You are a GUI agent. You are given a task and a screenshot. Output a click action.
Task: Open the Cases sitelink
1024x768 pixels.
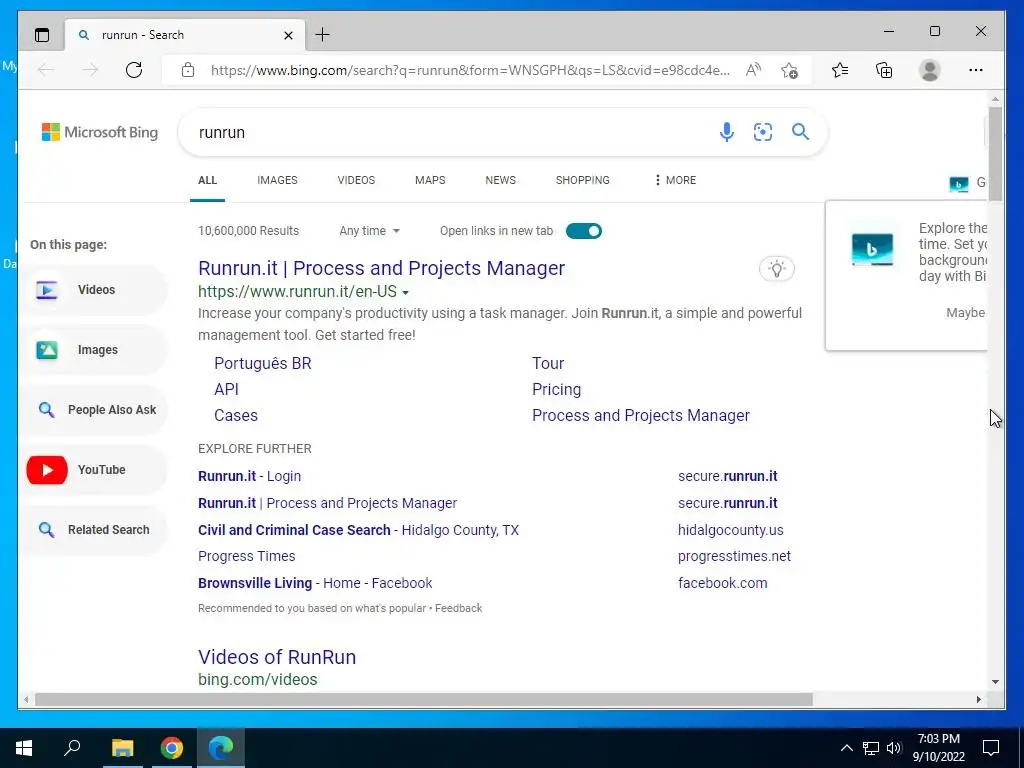pos(236,416)
